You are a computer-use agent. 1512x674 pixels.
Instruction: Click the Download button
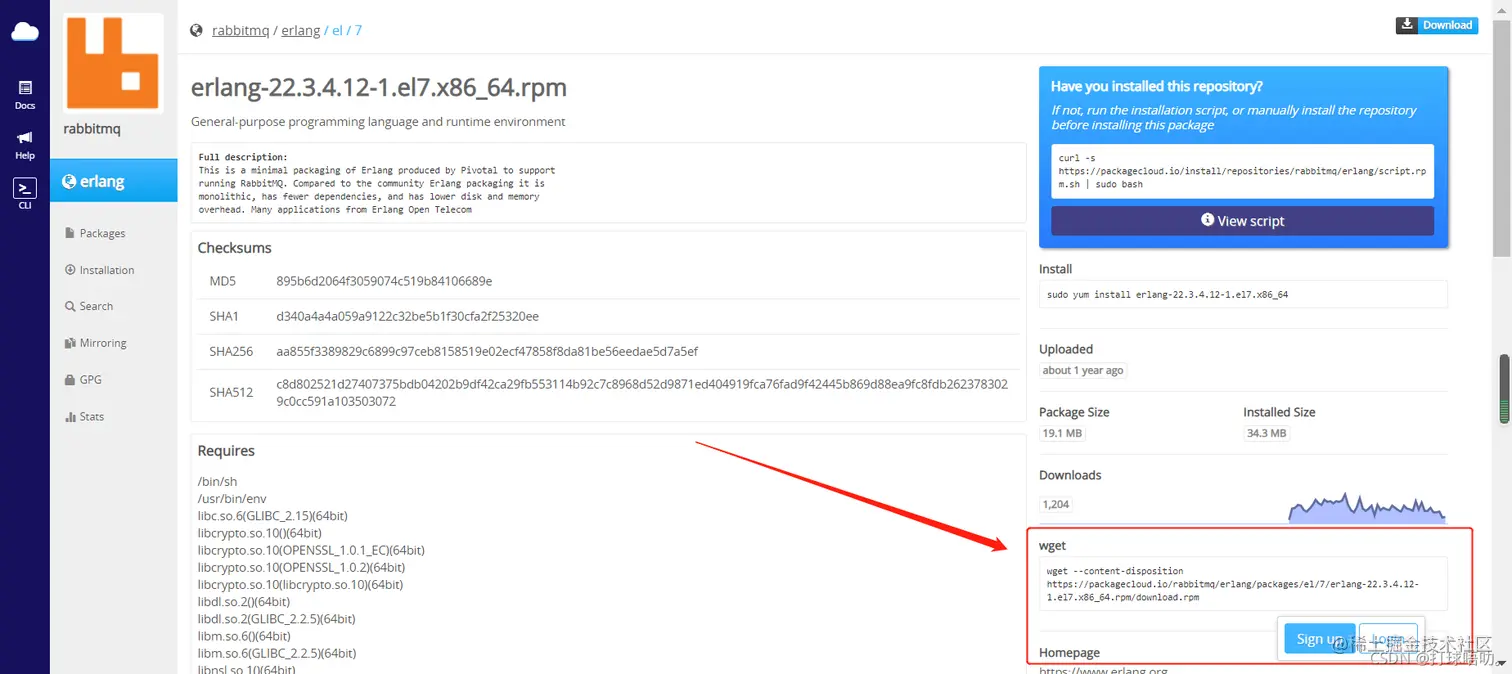pyautogui.click(x=1436, y=25)
